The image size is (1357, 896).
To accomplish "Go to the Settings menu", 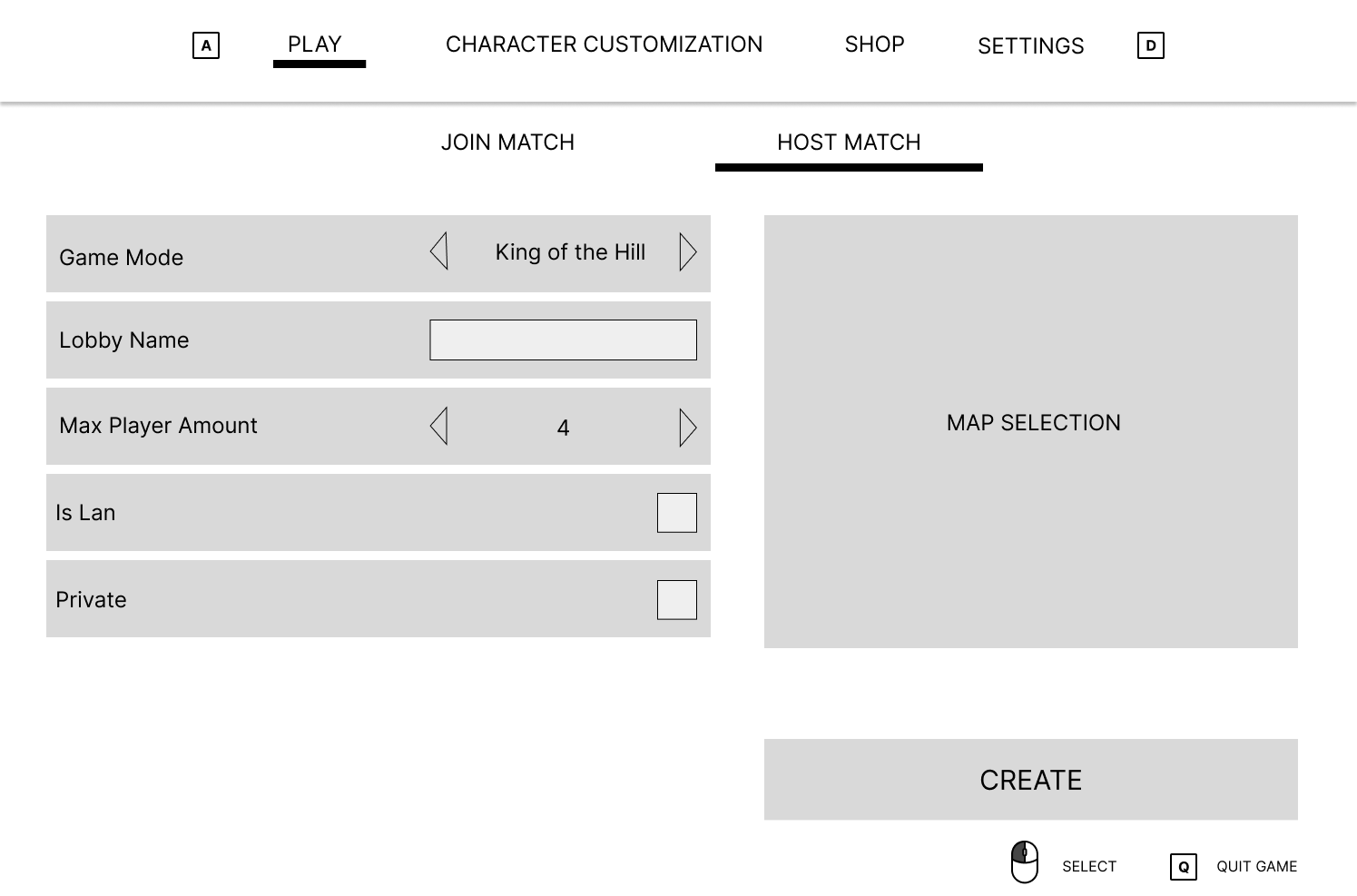I will (1030, 46).
